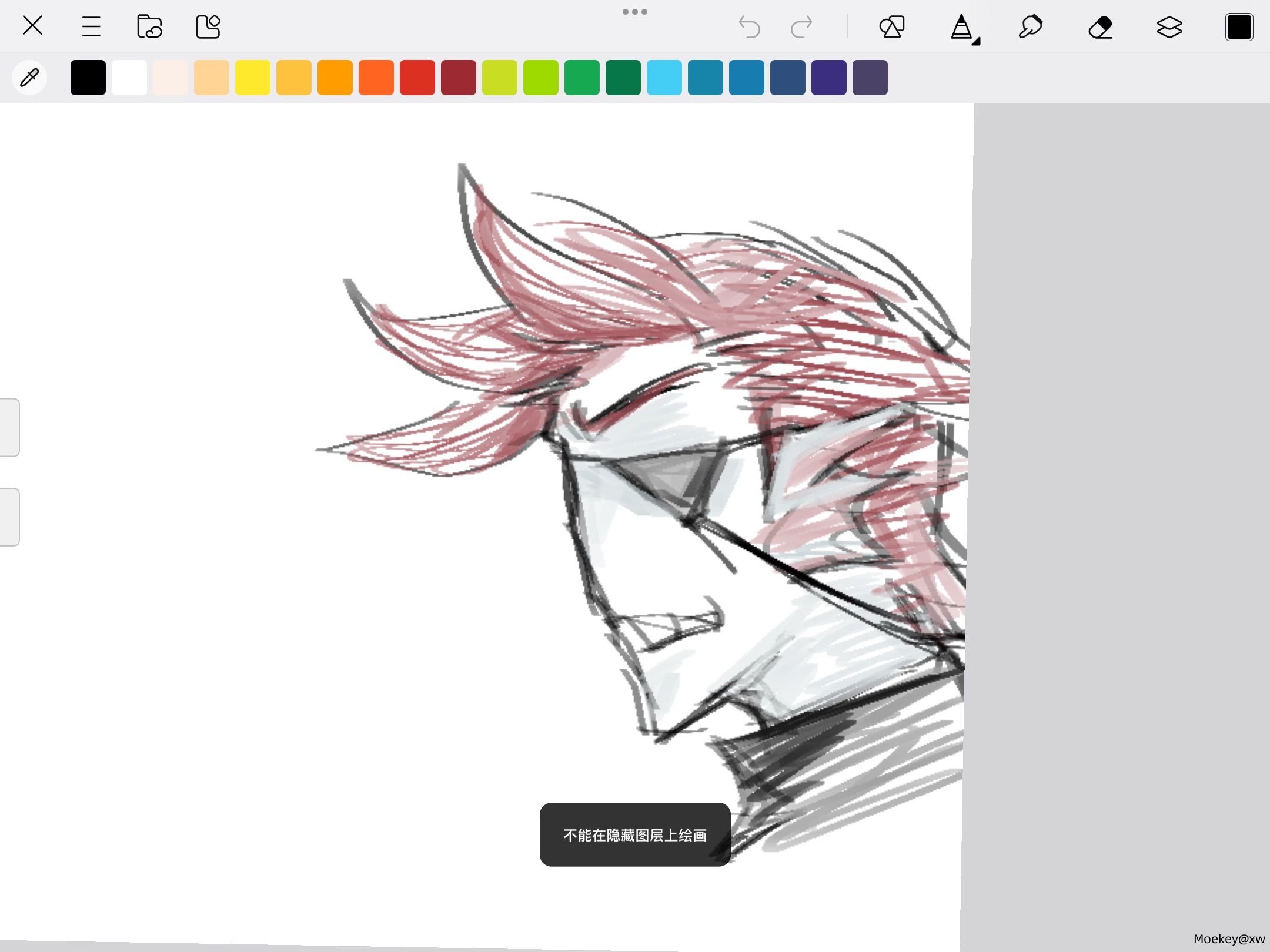Close the current drawing with X icon
The height and width of the screenshot is (952, 1270).
[x=32, y=26]
